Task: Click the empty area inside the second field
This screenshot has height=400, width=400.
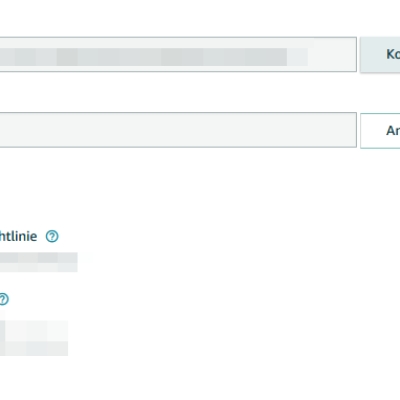Action: tap(178, 130)
